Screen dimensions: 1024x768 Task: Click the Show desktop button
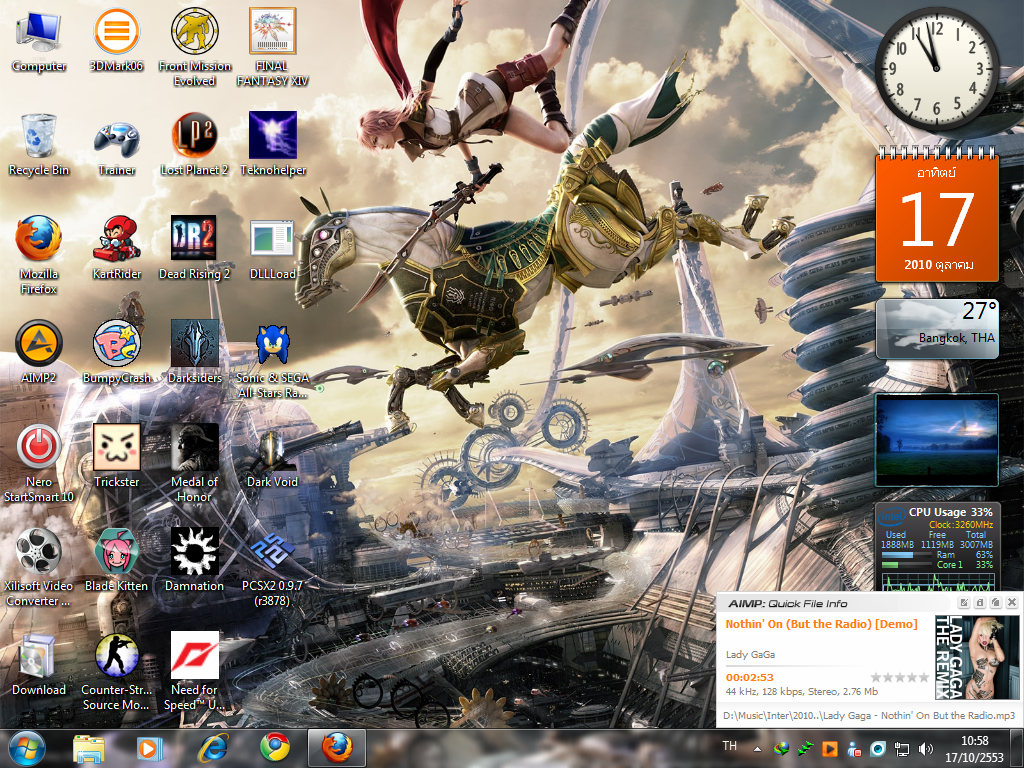tap(1019, 749)
